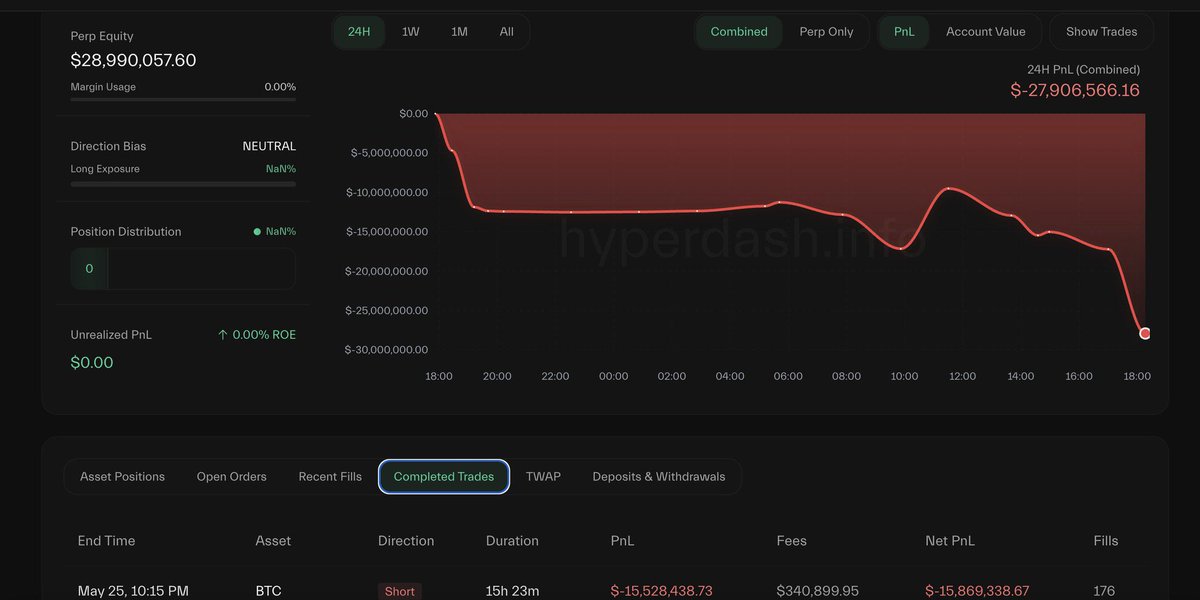The image size is (1200, 600).
Task: Open the Open Orders tab
Action: 232,477
